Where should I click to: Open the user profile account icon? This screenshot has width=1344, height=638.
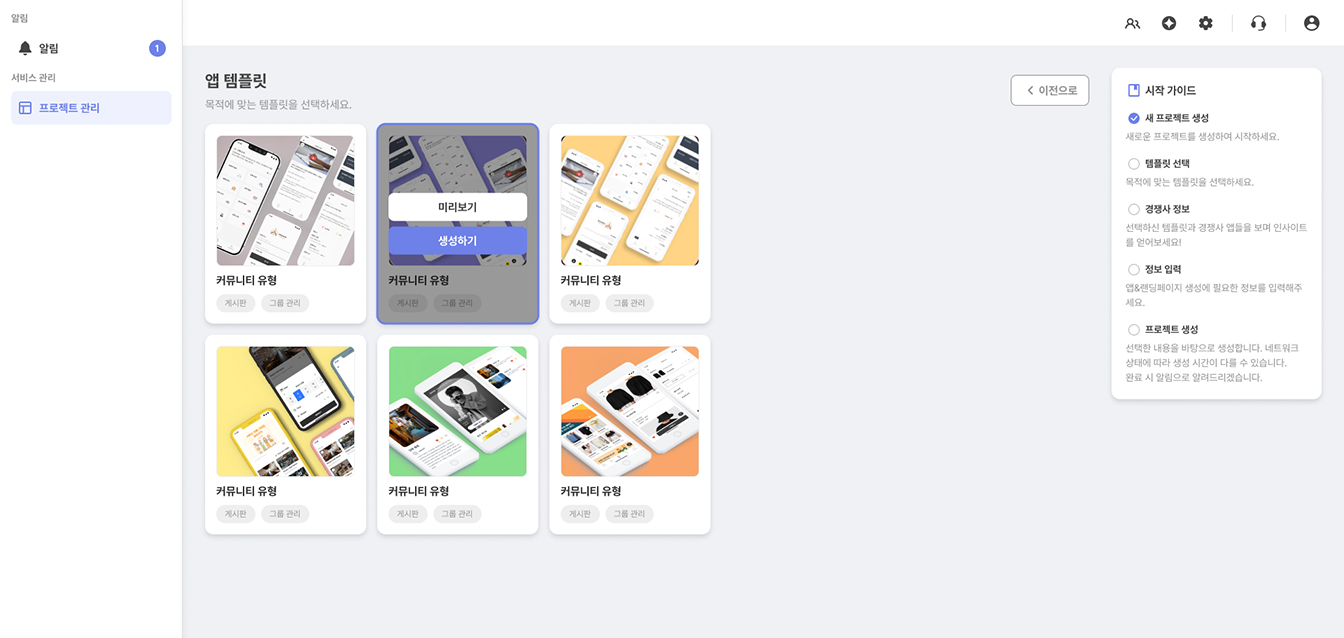(1312, 23)
